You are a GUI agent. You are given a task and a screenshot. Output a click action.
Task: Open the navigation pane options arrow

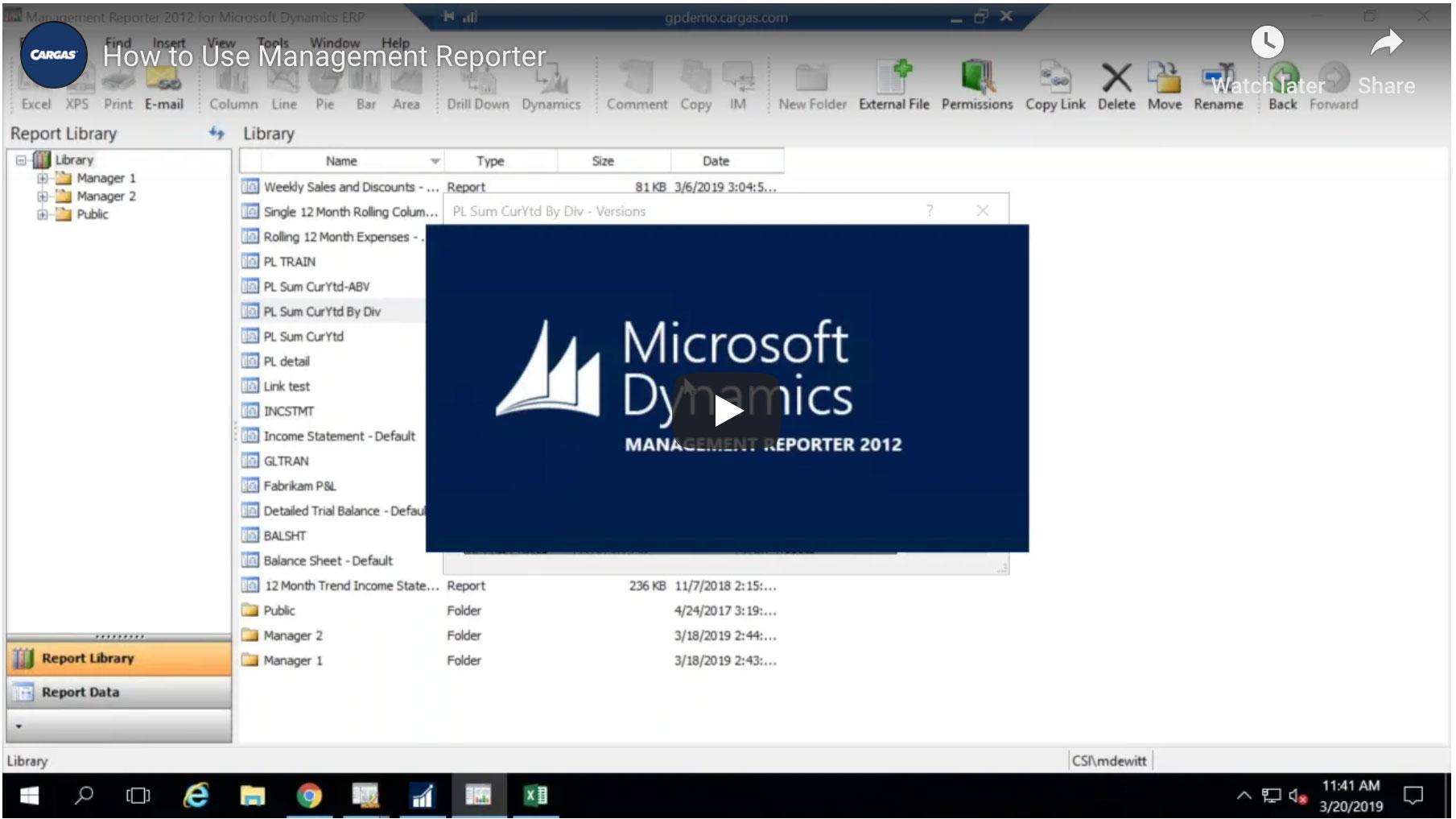click(19, 726)
